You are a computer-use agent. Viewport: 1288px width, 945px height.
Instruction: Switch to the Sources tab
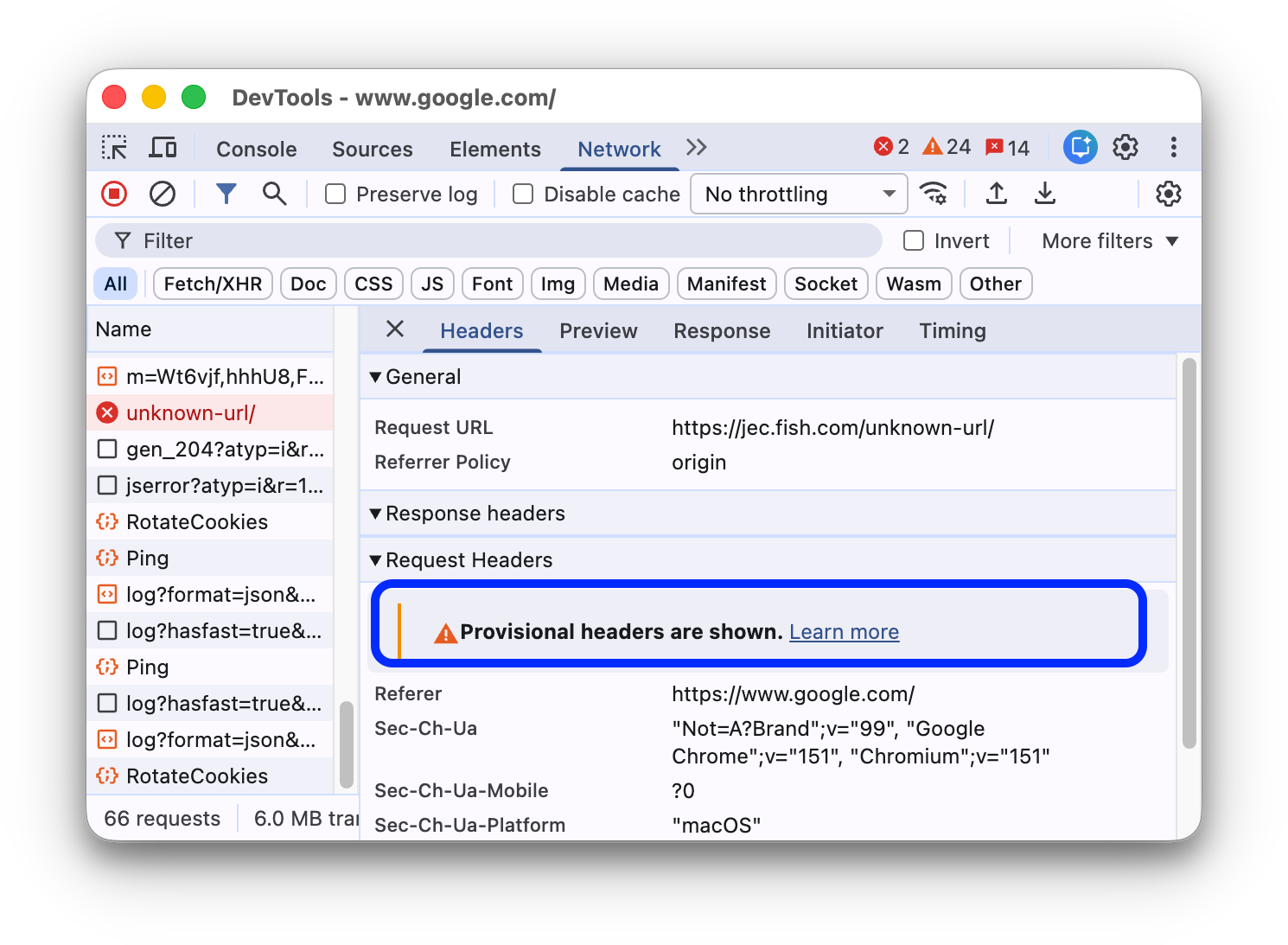tap(373, 149)
